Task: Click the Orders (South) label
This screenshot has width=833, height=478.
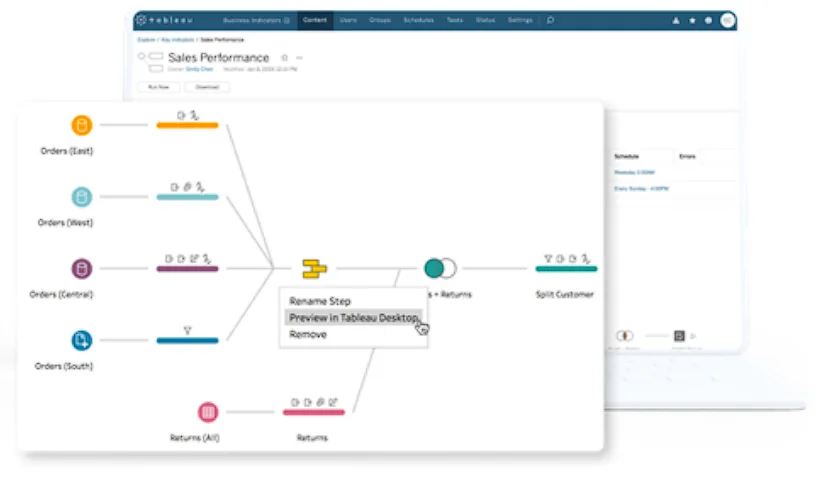Action: click(64, 366)
